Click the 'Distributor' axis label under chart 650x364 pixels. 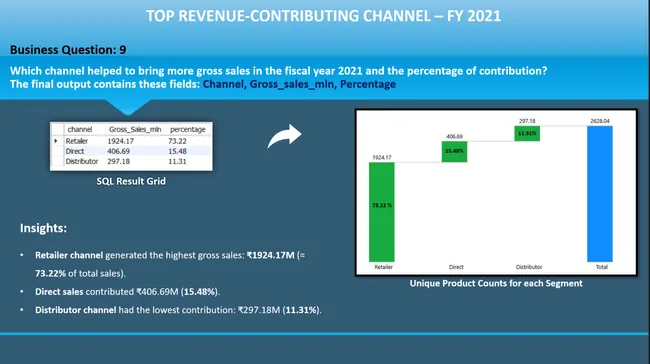[529, 267]
